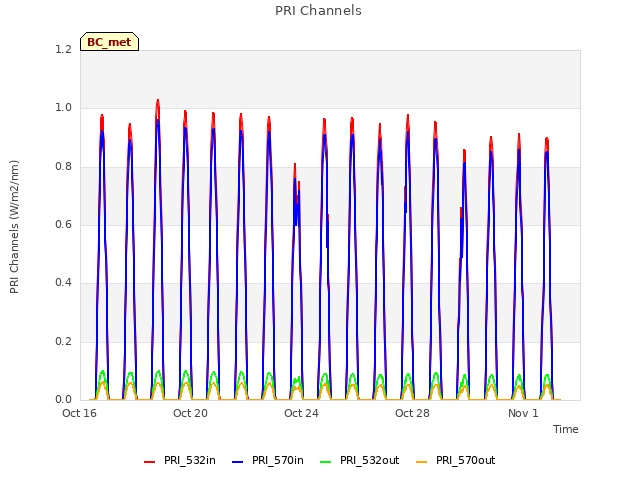Toggle PRI_532out series in legend
The image size is (640, 480).
tap(360, 460)
